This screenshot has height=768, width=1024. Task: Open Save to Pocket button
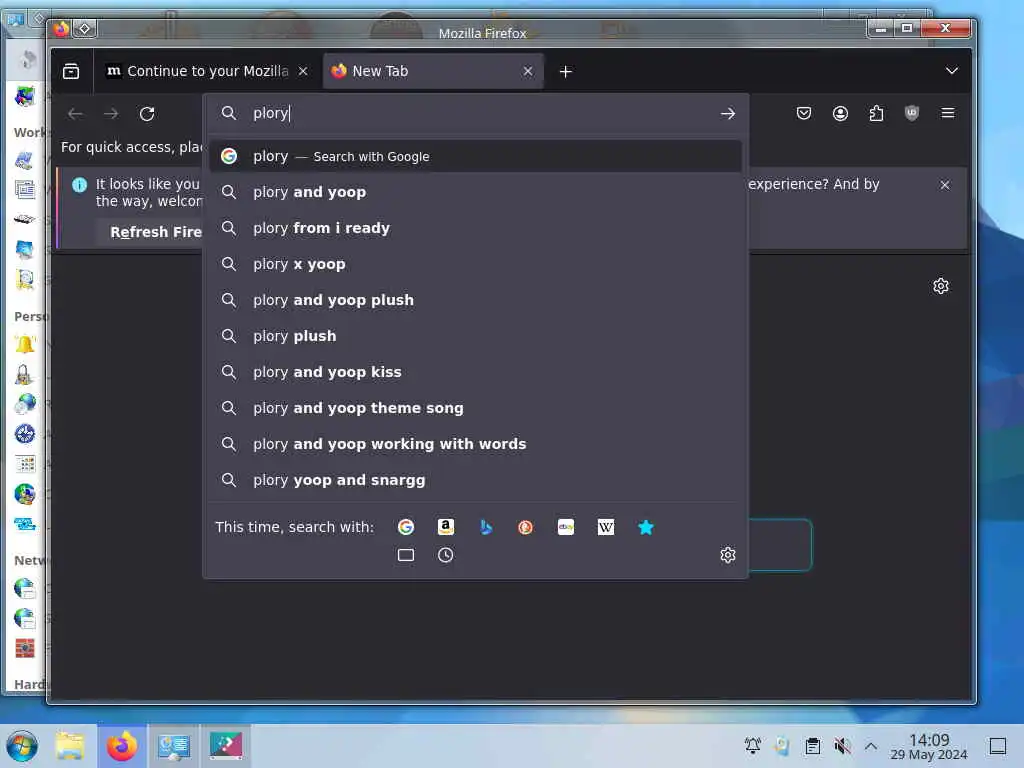pos(804,114)
